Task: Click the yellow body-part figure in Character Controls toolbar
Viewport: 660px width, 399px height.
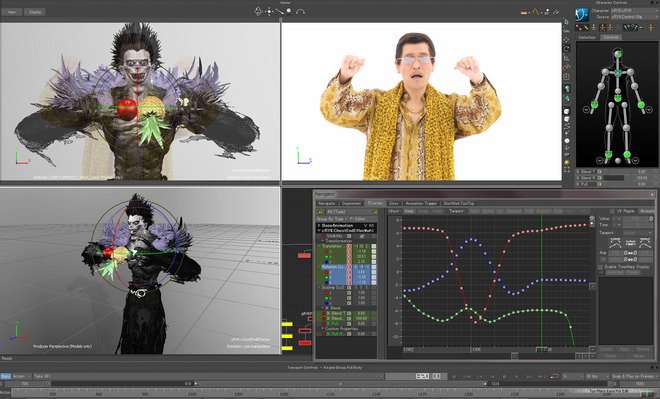Action: click(x=602, y=28)
